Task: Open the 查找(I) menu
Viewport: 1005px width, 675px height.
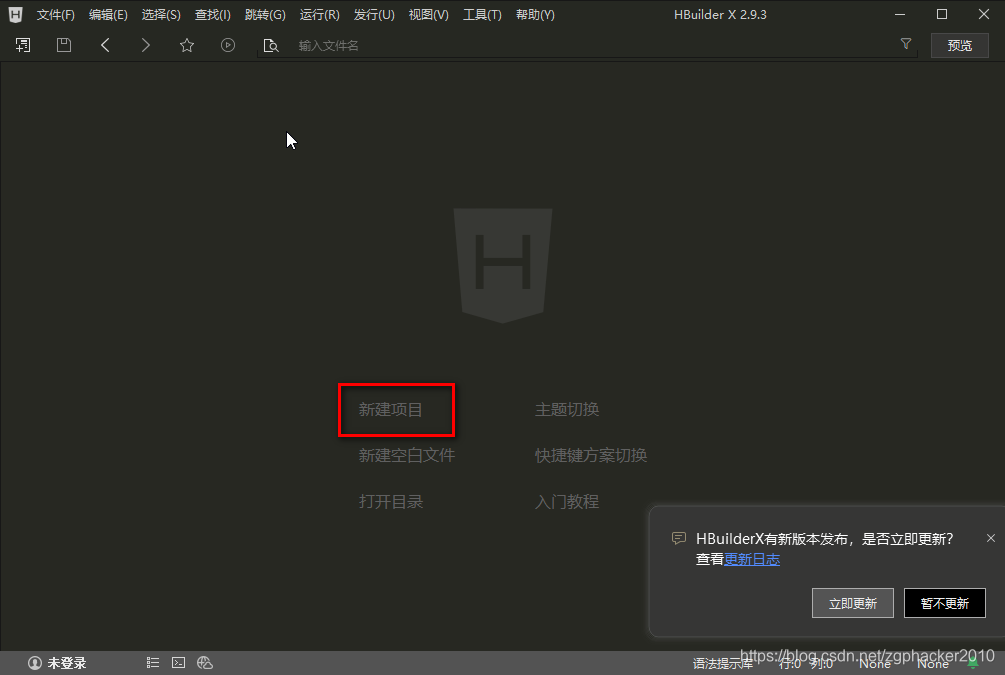Action: point(213,15)
